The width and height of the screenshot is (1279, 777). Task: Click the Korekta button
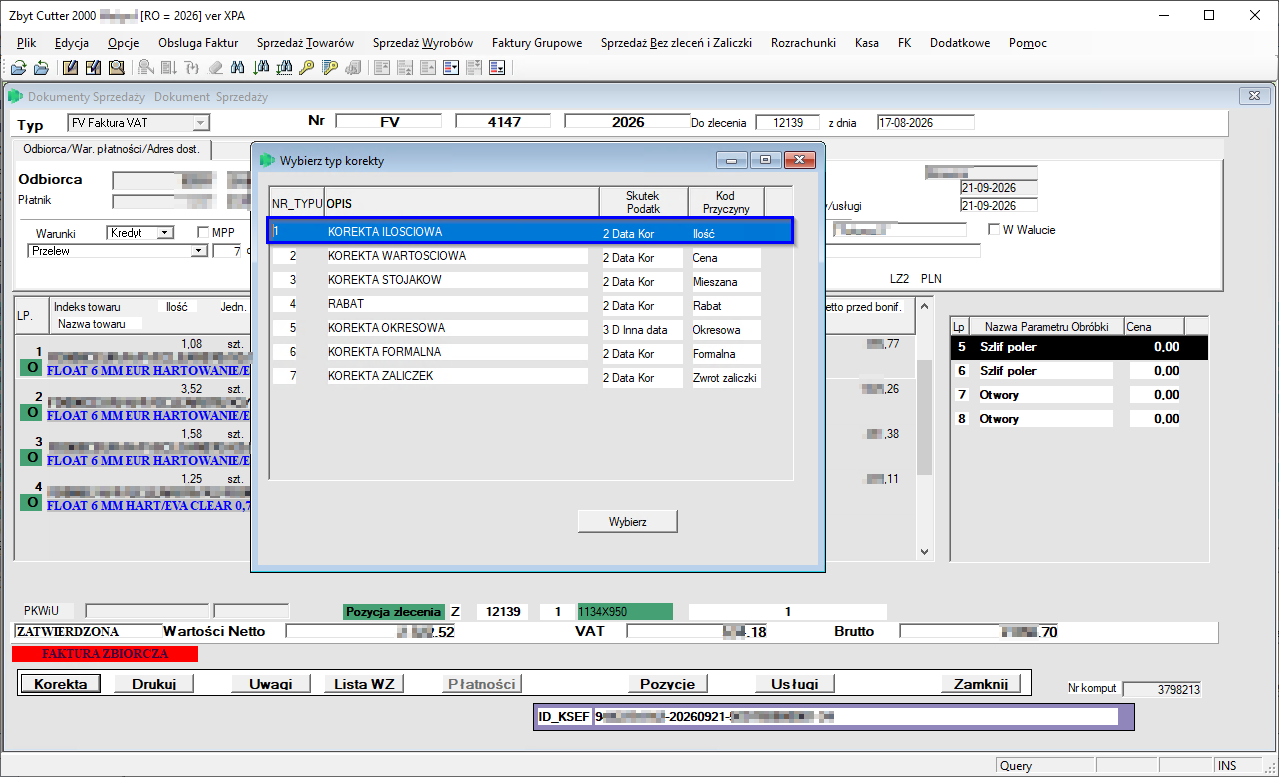61,684
